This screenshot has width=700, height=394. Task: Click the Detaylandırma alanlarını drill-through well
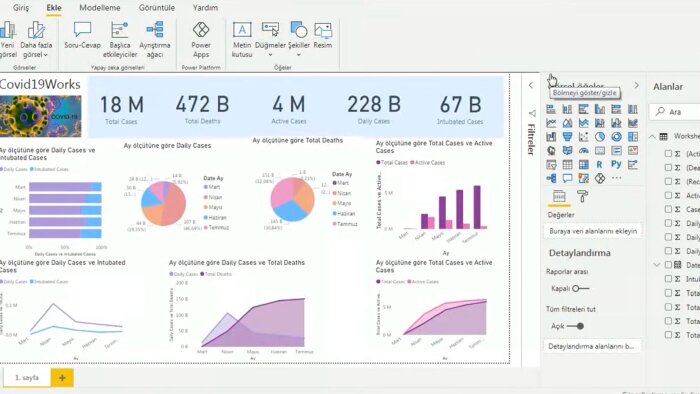(x=593, y=346)
